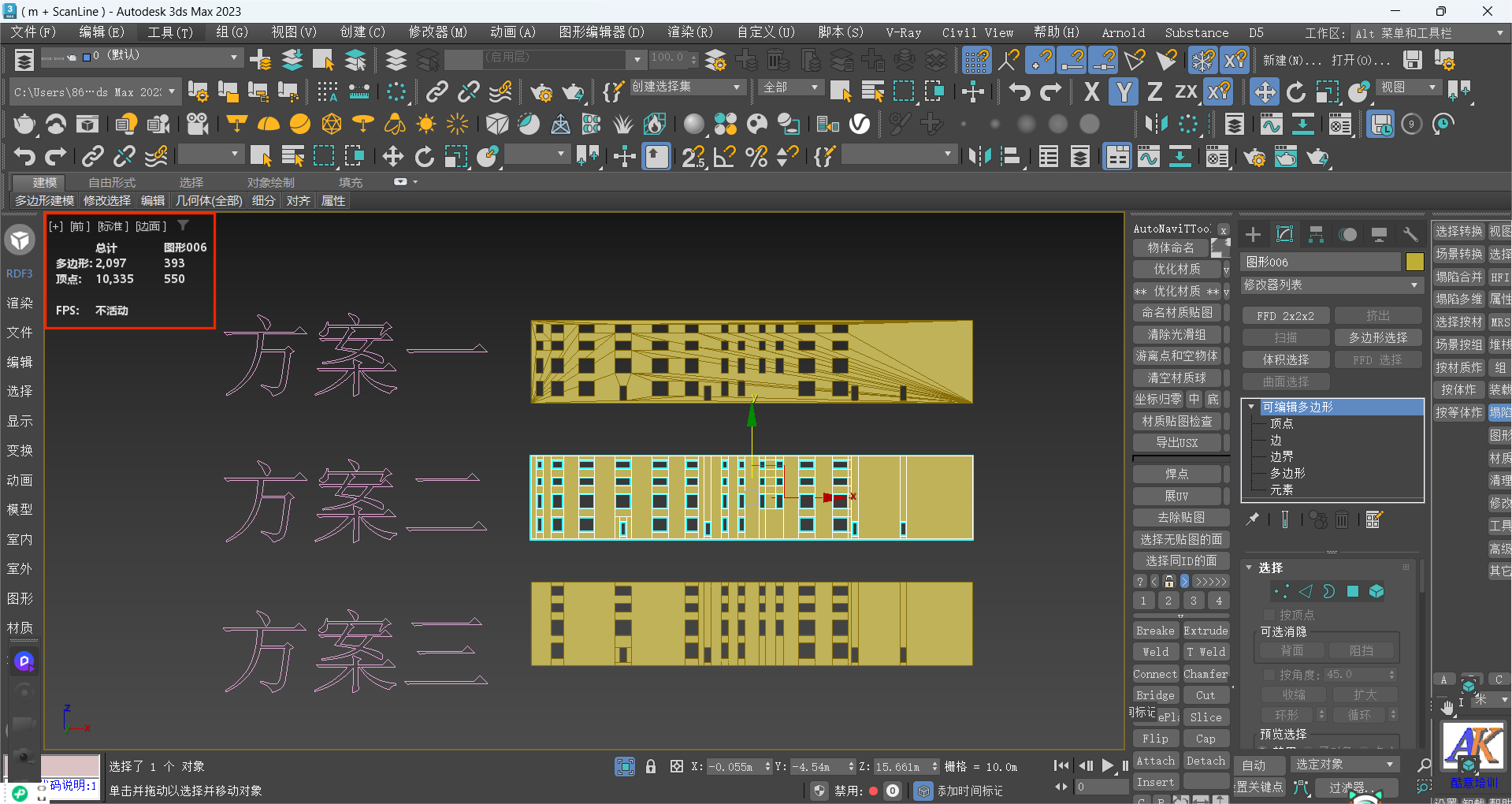Select Border sub-object level icon
The height and width of the screenshot is (804, 1512).
point(1329,591)
